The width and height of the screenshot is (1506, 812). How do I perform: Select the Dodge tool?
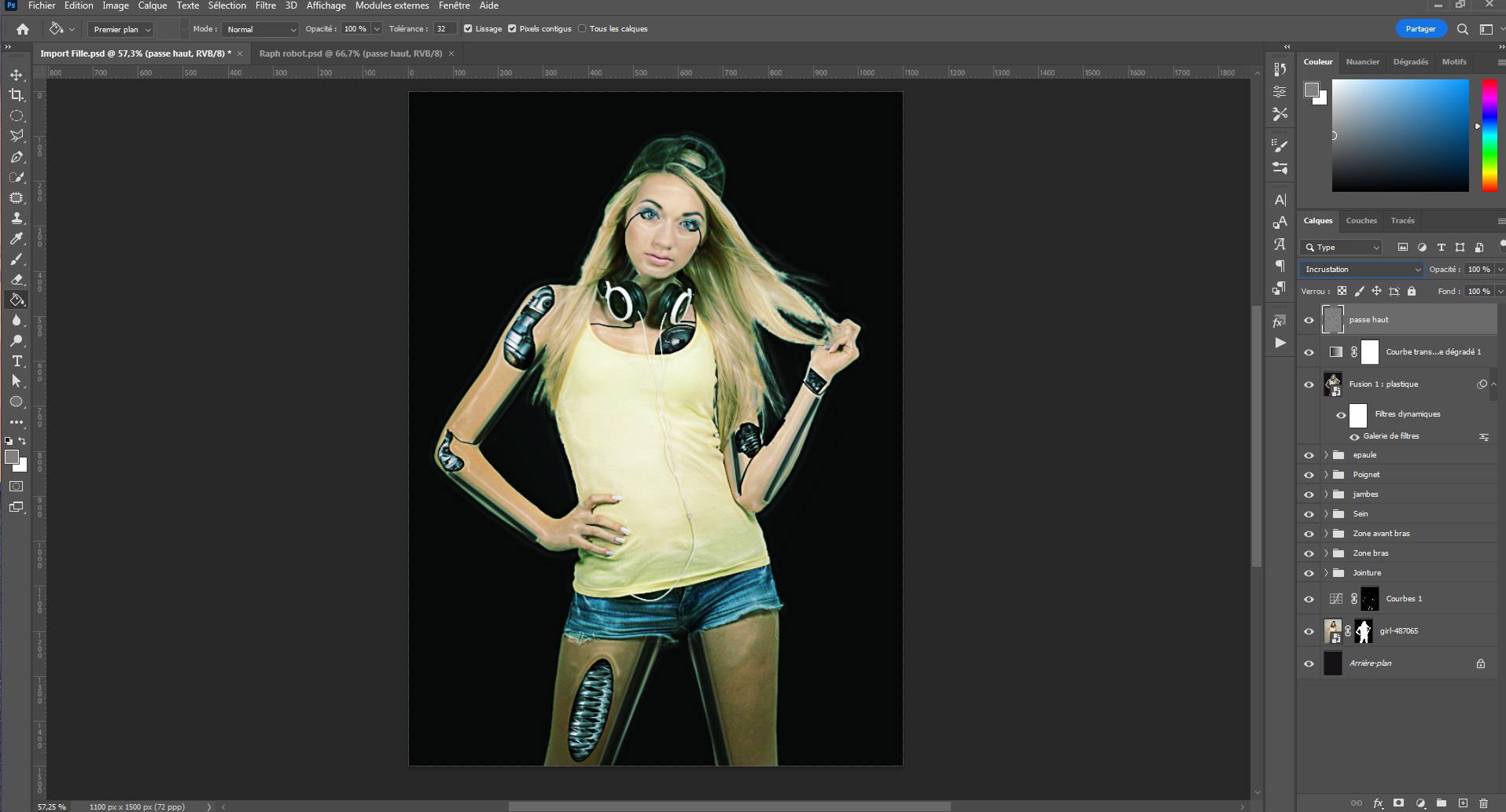17,340
